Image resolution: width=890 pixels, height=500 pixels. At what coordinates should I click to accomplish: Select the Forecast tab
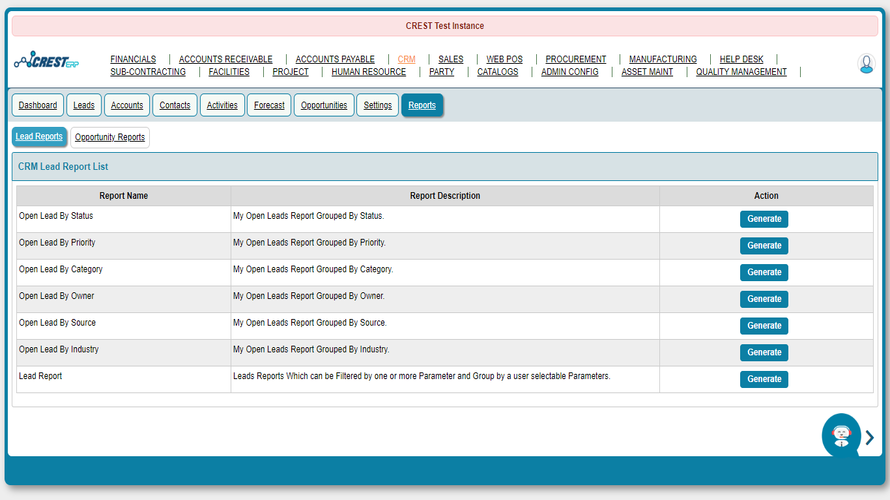coord(269,105)
